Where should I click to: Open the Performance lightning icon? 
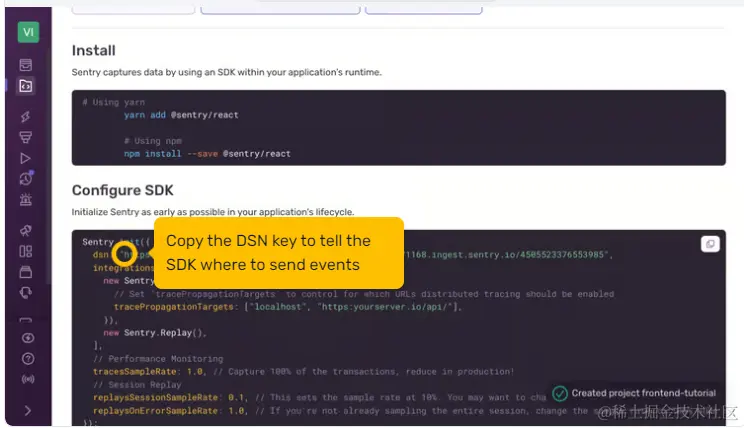(26, 117)
